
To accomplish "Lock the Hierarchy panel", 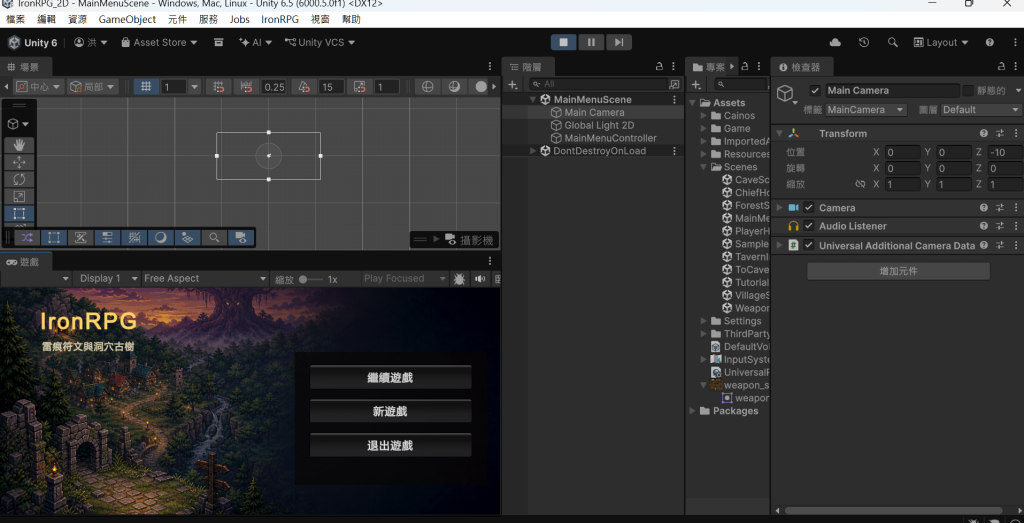I will (660, 67).
